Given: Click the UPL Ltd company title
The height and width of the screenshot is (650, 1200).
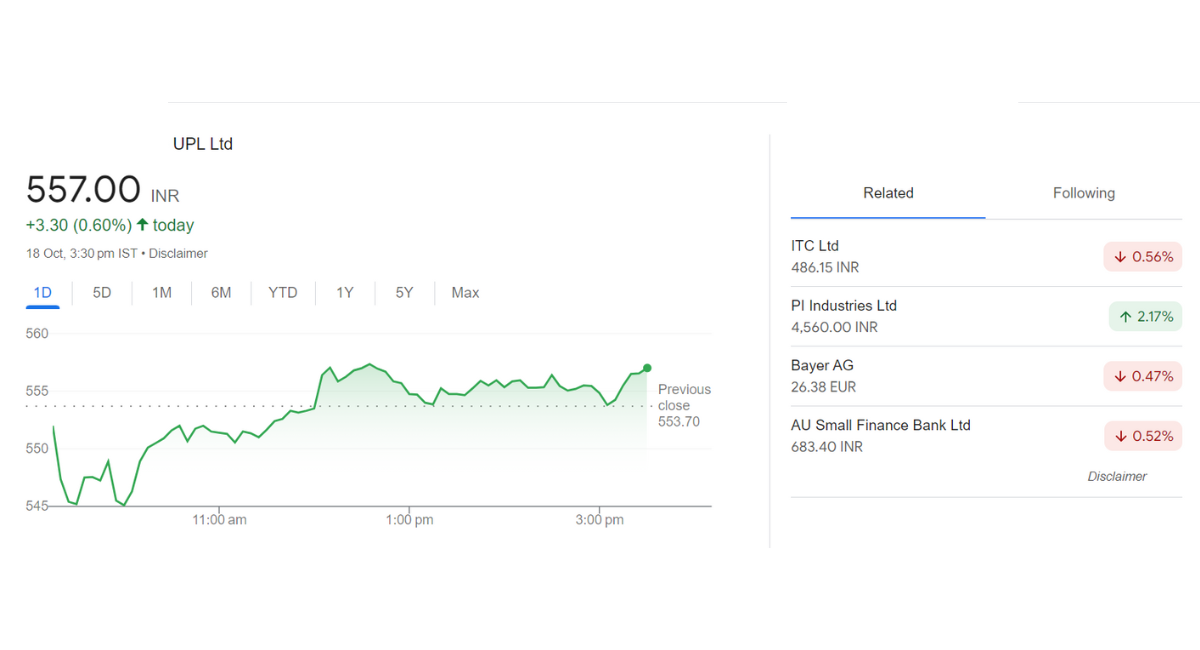Looking at the screenshot, I should pos(203,144).
